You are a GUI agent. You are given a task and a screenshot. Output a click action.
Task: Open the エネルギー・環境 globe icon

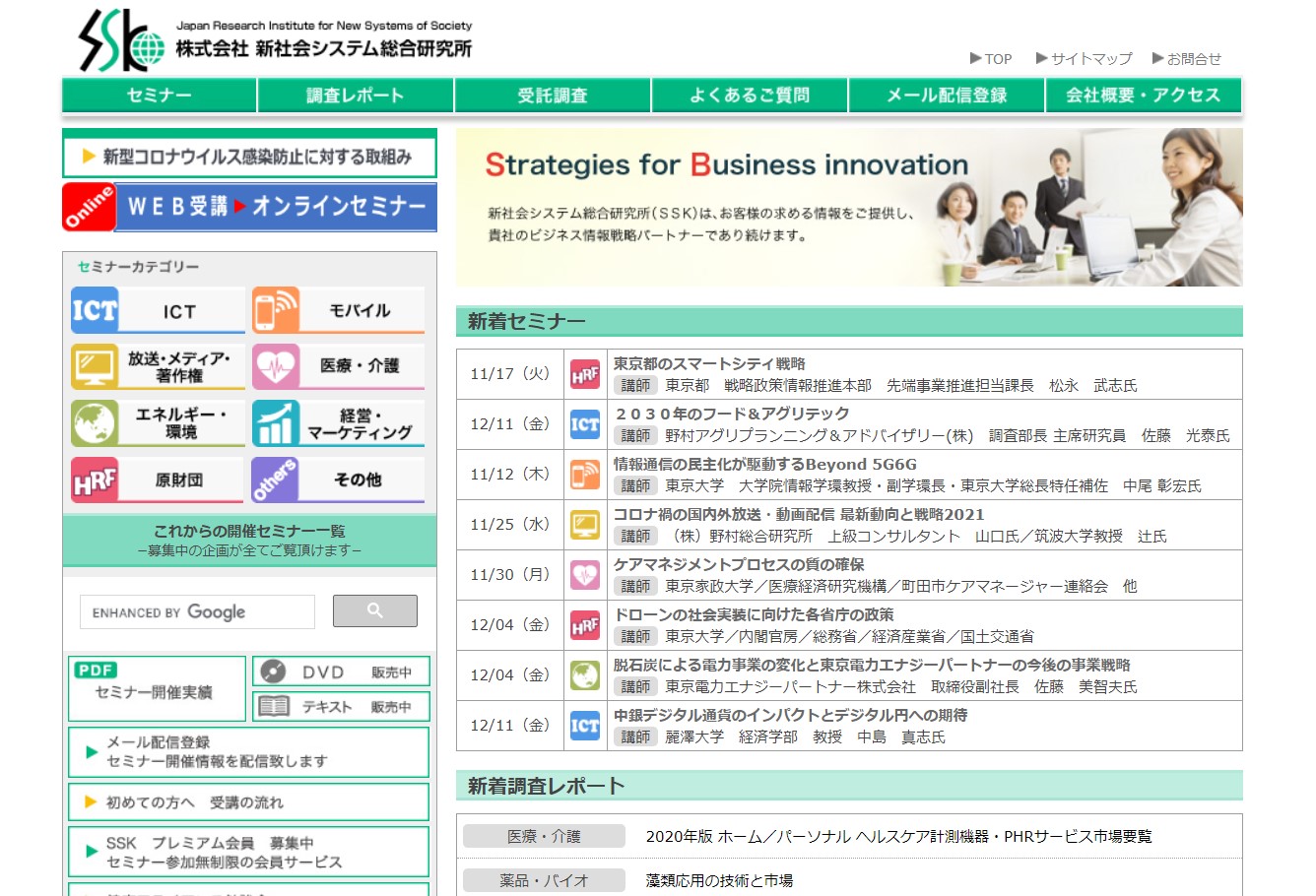95,423
